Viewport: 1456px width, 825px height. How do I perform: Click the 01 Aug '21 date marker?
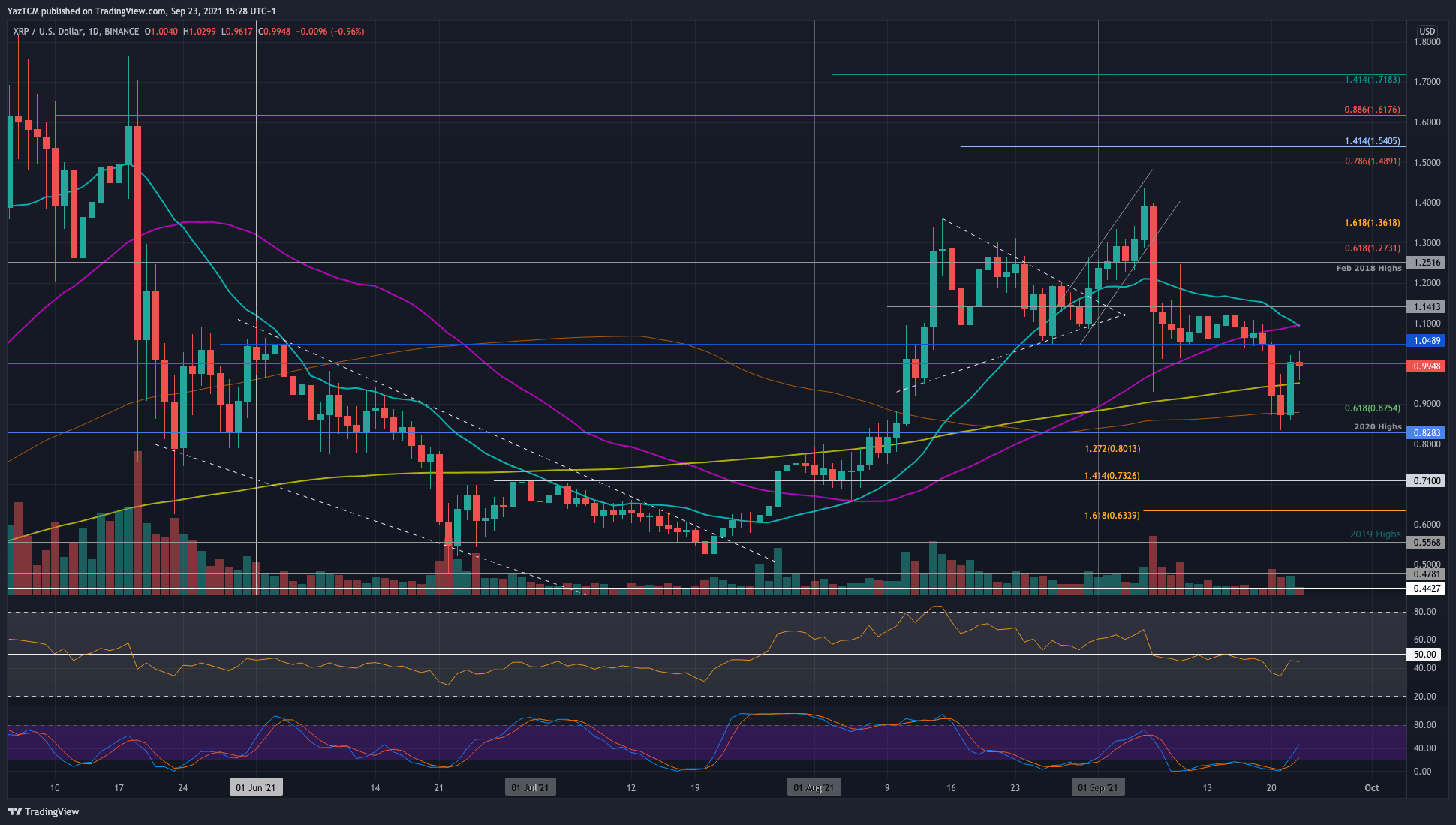pyautogui.click(x=814, y=787)
